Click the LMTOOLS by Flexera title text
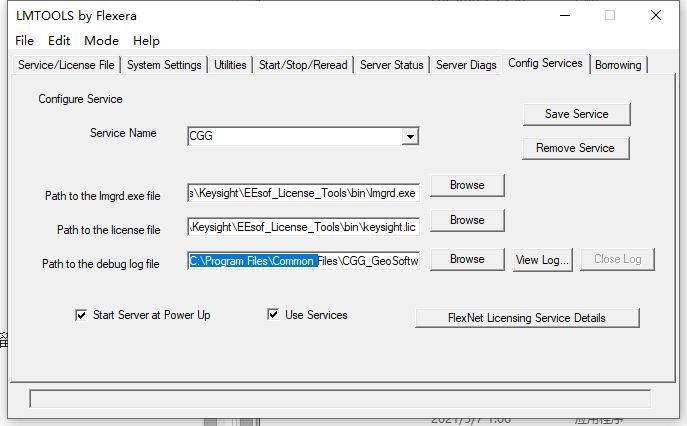687x426 pixels. pos(76,16)
